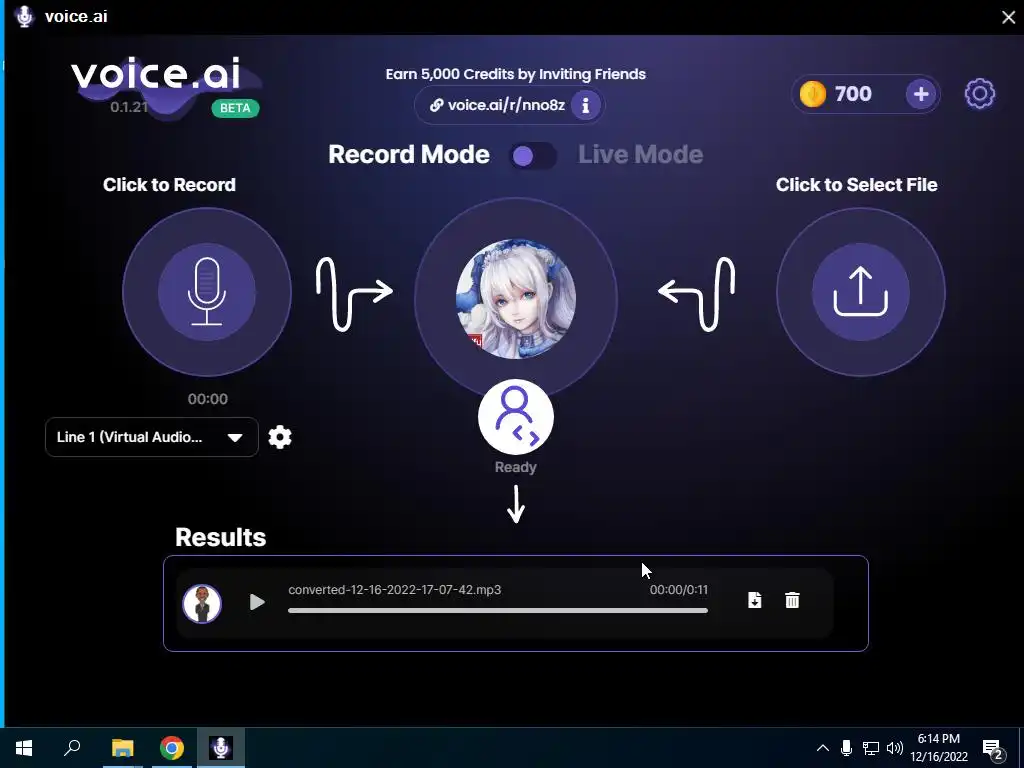
Task: Click the 700 credits balance
Action: (x=853, y=94)
